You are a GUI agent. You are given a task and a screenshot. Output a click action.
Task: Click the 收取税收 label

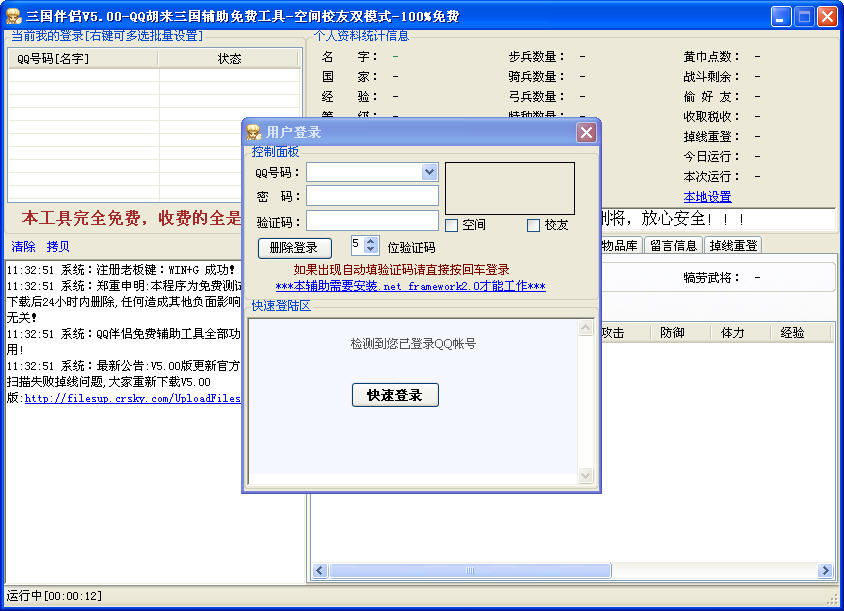click(x=711, y=116)
